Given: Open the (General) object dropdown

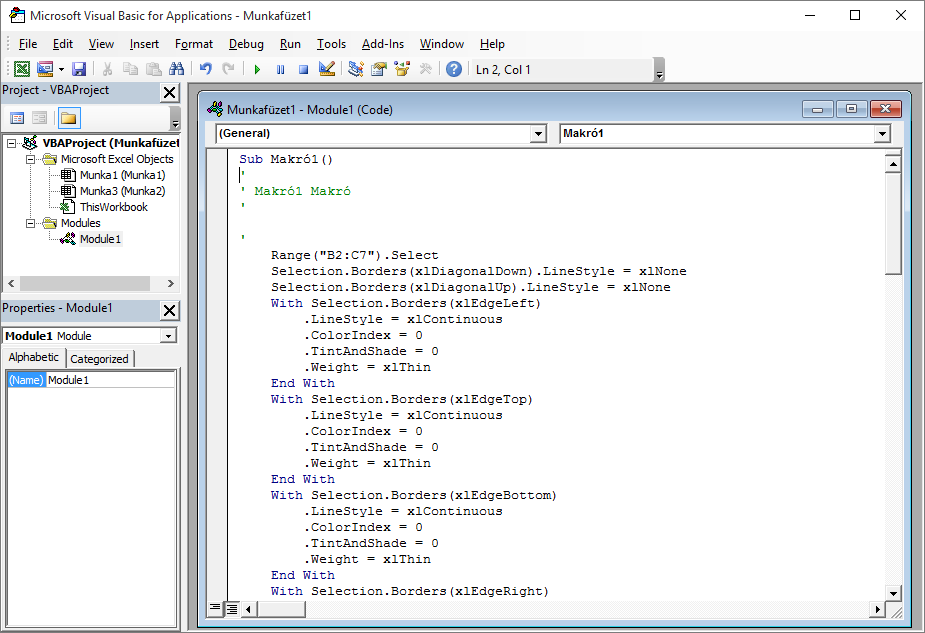Looking at the screenshot, I should pyautogui.click(x=538, y=133).
